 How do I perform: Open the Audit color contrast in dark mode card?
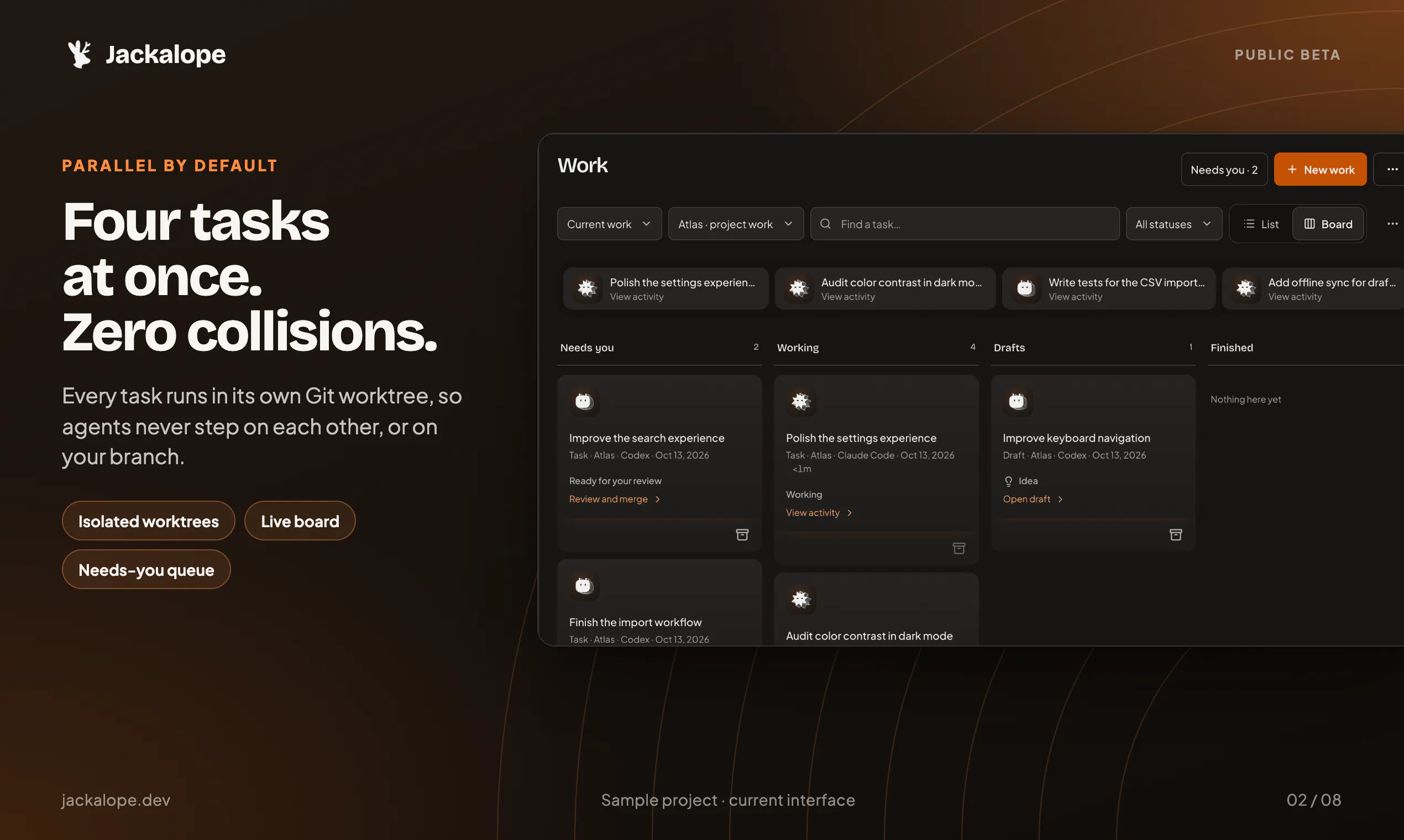[876, 609]
